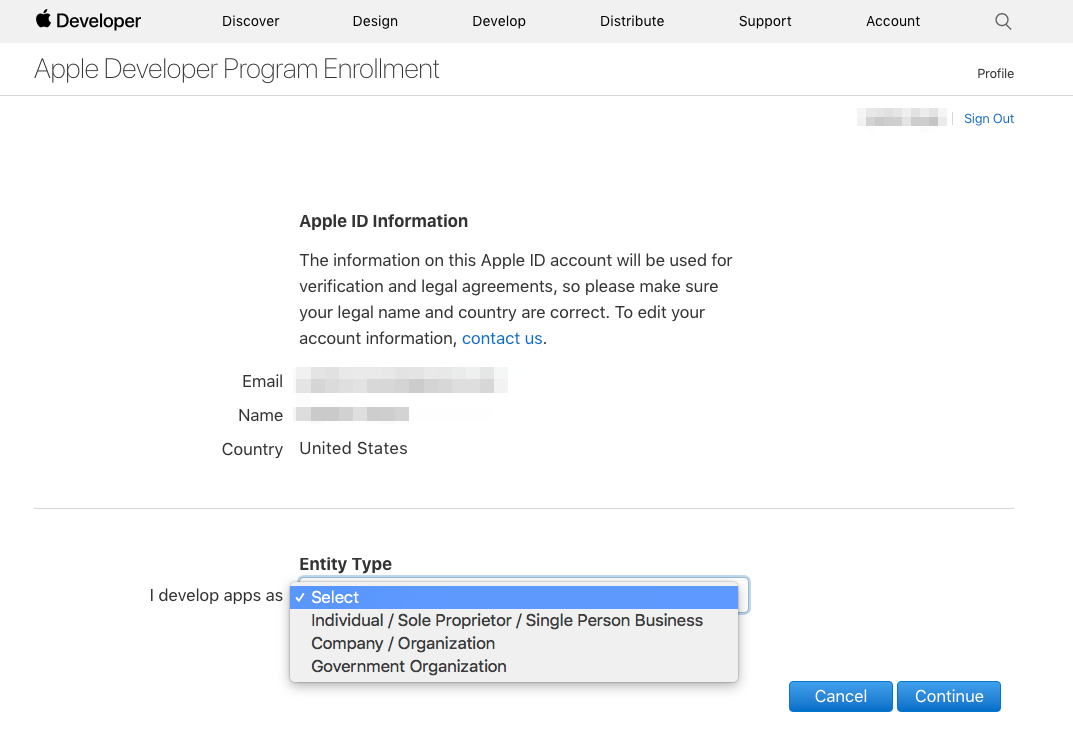1073x730 pixels.
Task: Open search with the magnifier icon
Action: (x=1003, y=21)
